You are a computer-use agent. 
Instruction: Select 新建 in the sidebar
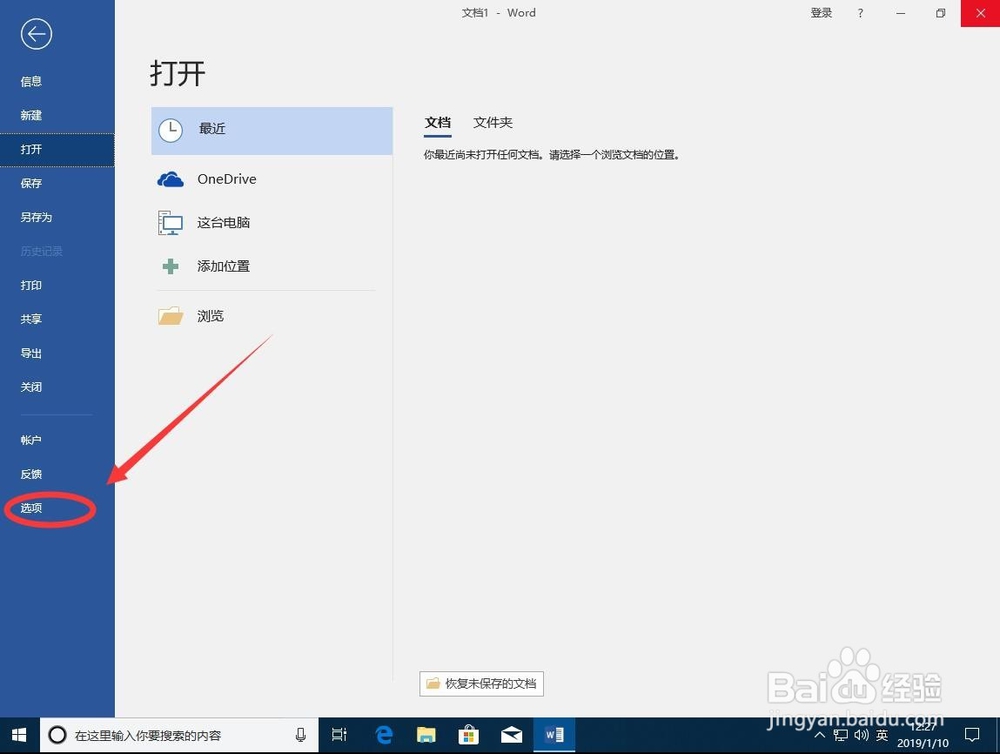[31, 115]
